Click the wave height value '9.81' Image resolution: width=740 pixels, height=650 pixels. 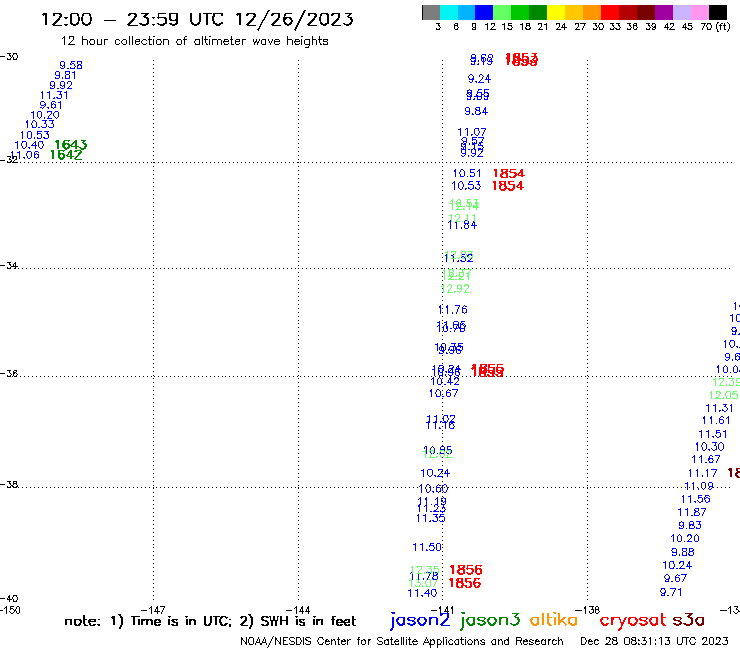65,76
